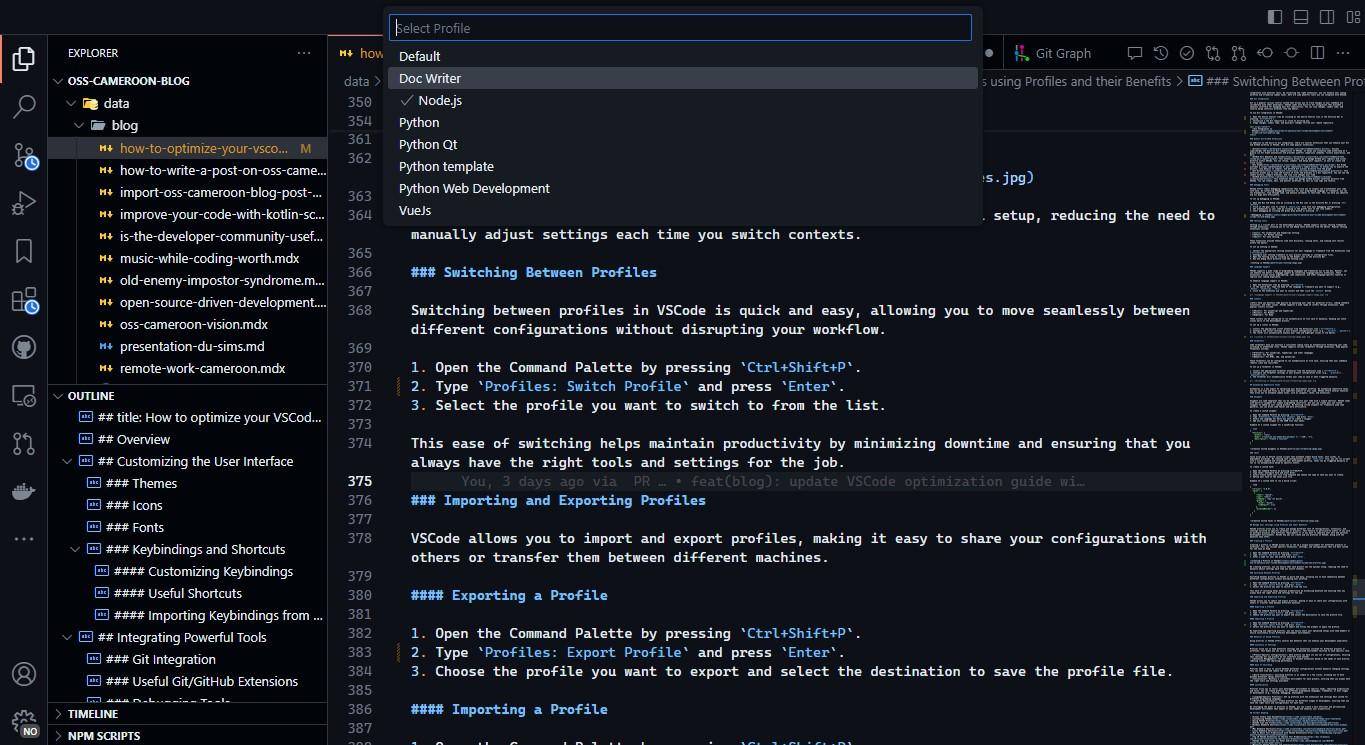Open remote-work-cameroon.mdx file
This screenshot has height=745, width=1365.
click(188, 368)
